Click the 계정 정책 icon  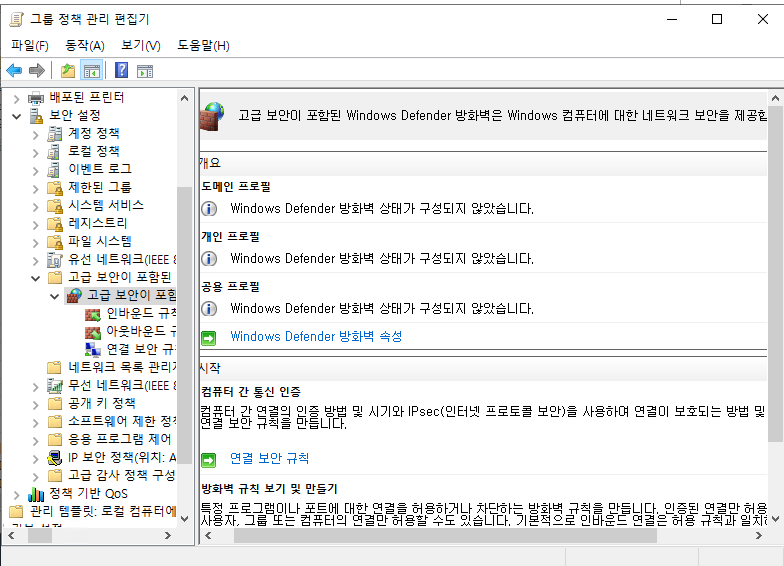[54, 134]
